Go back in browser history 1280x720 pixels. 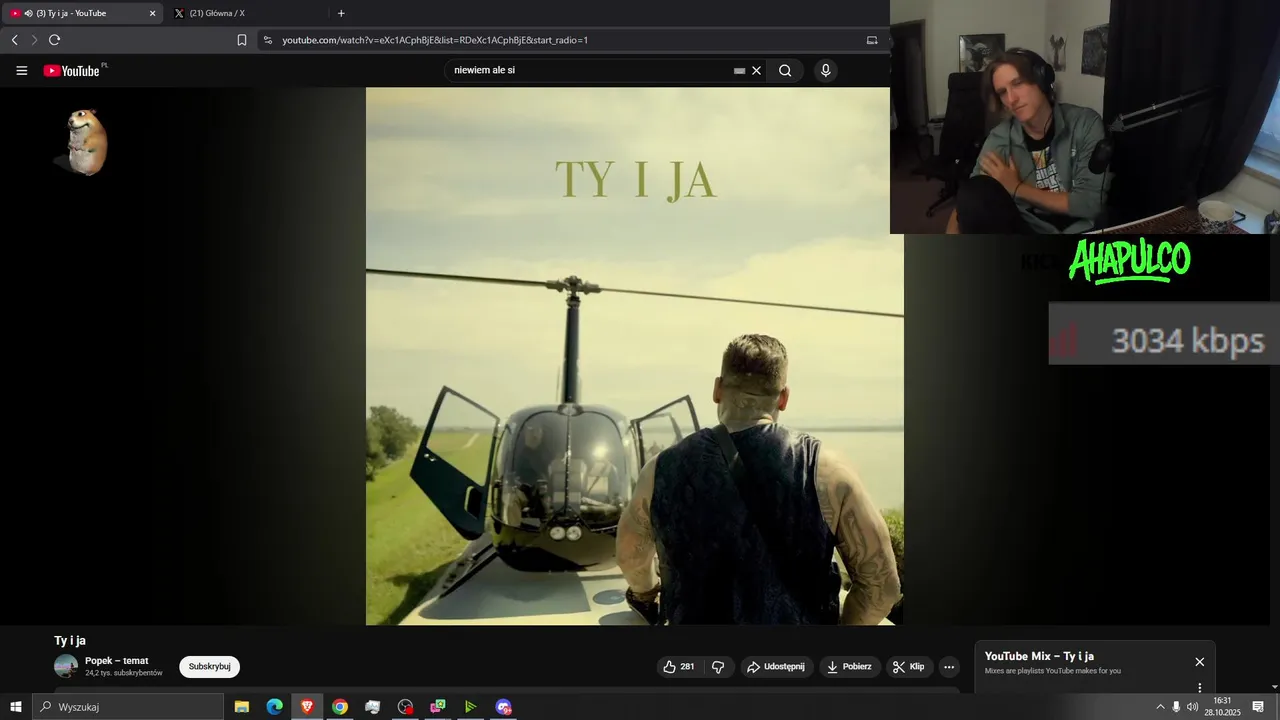click(x=14, y=40)
